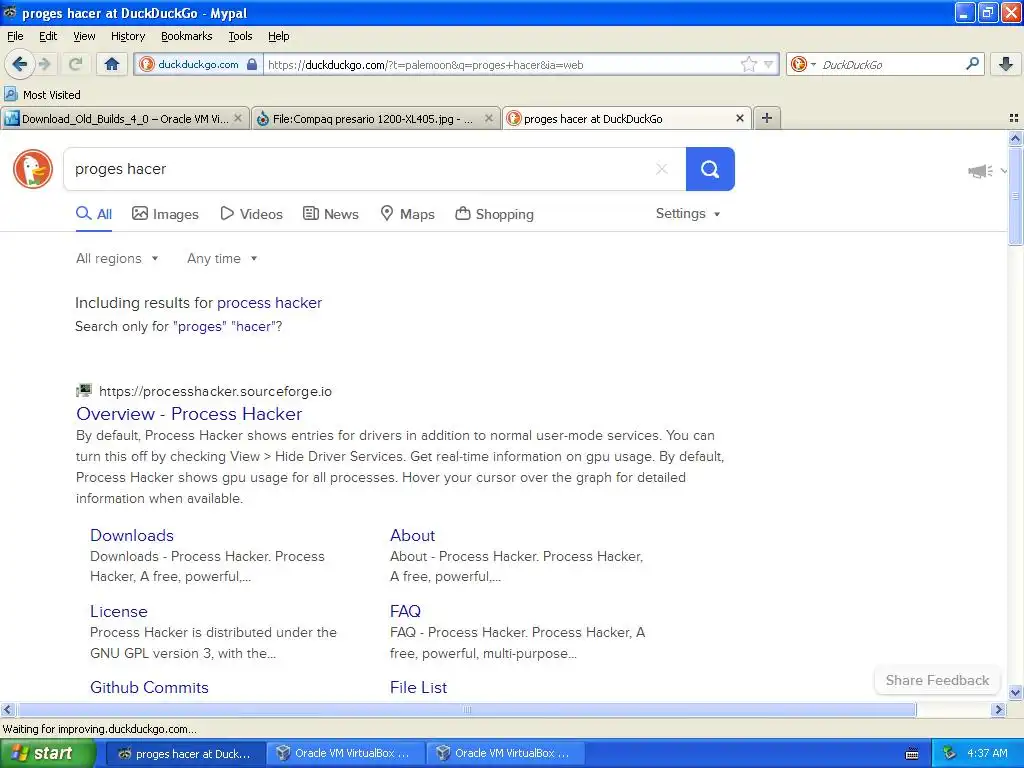Open the Github Commits sitelink
This screenshot has height=768, width=1024.
149,688
